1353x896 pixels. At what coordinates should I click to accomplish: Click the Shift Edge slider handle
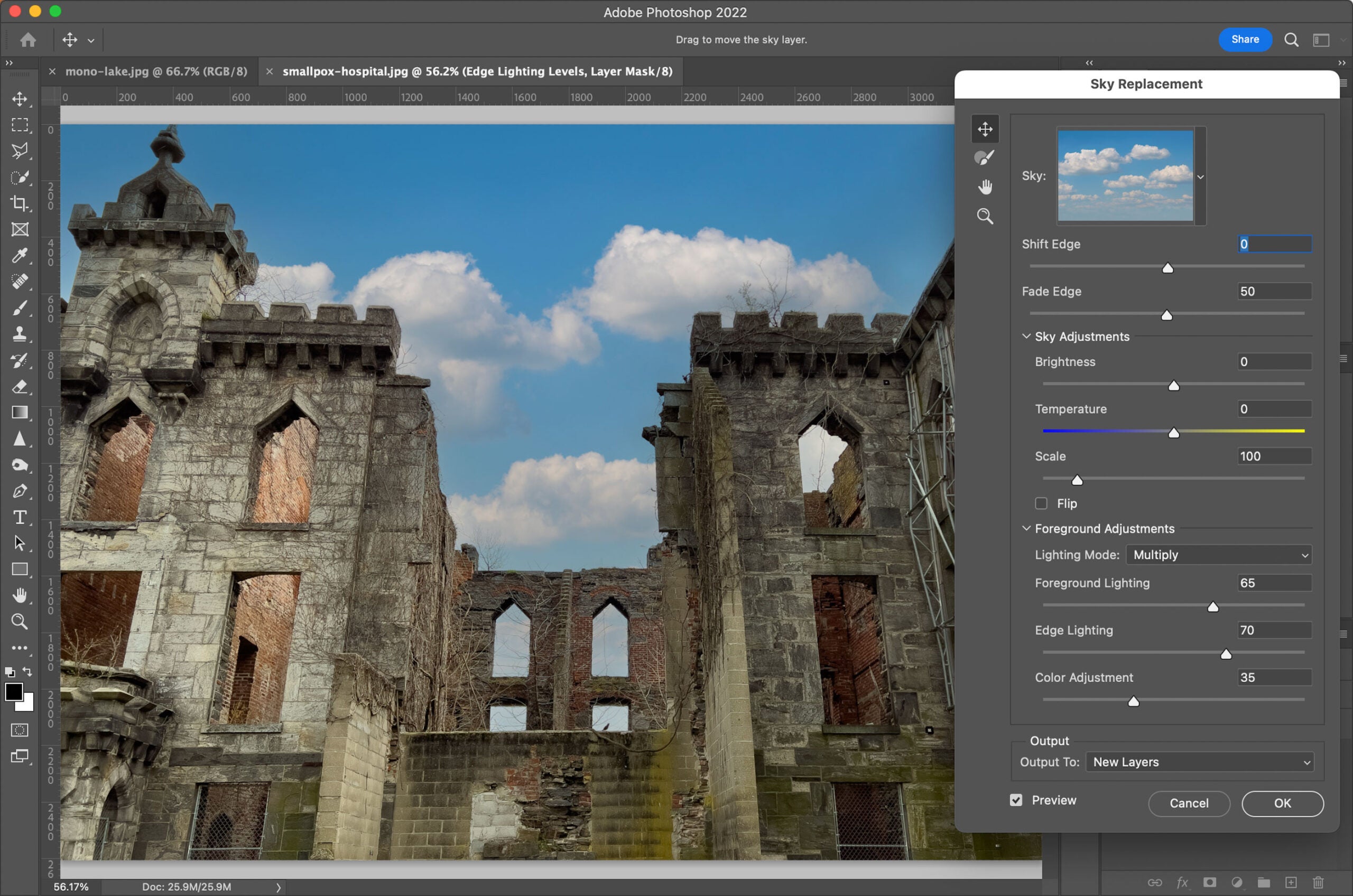[1167, 267]
